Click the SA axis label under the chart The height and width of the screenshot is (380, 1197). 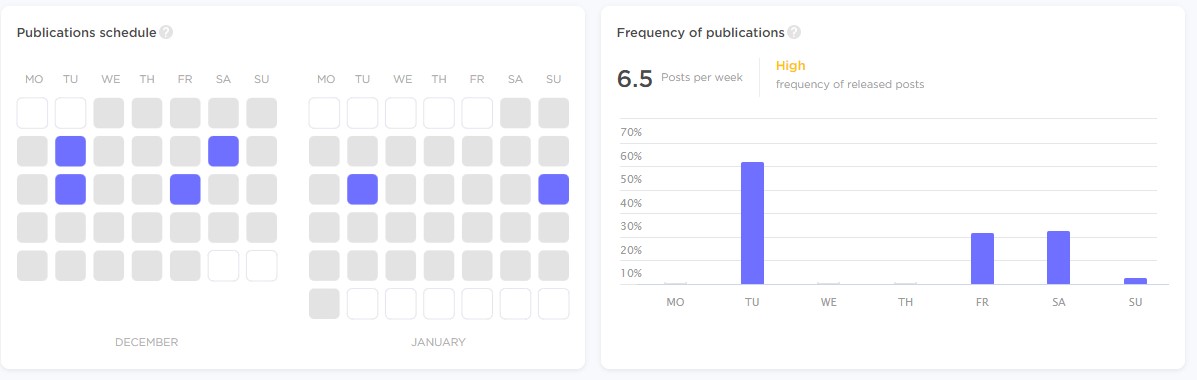pyautogui.click(x=1059, y=302)
